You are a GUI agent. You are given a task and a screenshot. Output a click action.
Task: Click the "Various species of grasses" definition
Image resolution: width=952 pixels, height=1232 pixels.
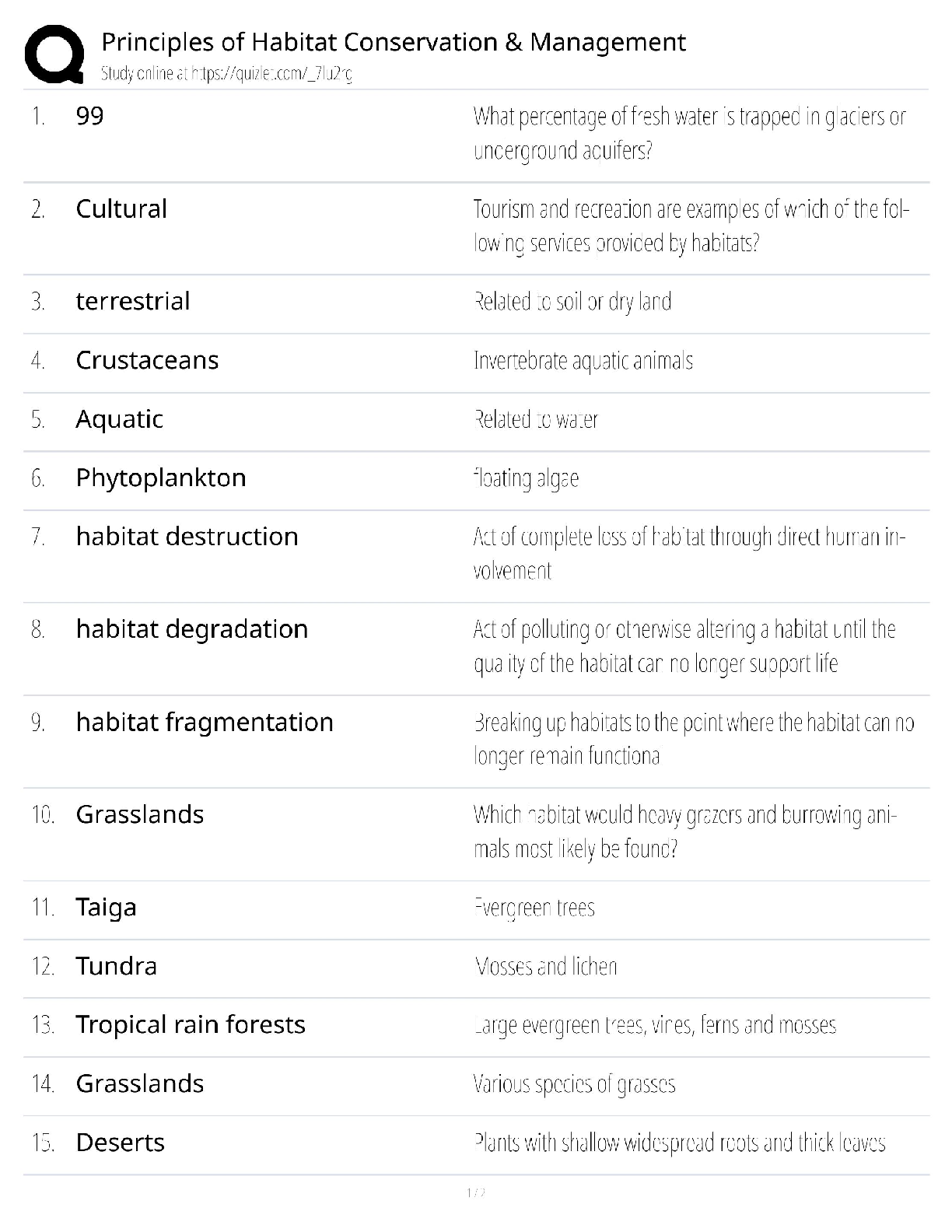click(x=574, y=1083)
